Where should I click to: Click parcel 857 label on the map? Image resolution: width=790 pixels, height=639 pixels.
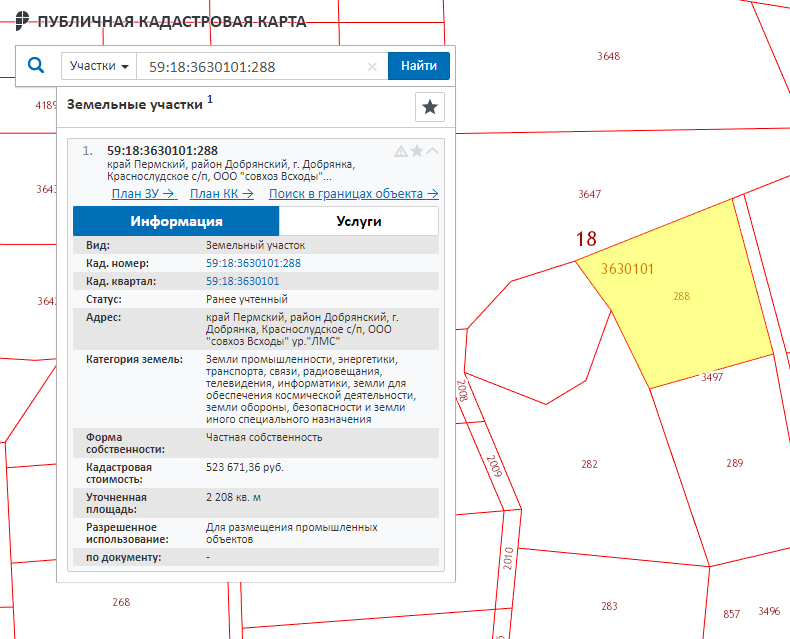tap(732, 614)
